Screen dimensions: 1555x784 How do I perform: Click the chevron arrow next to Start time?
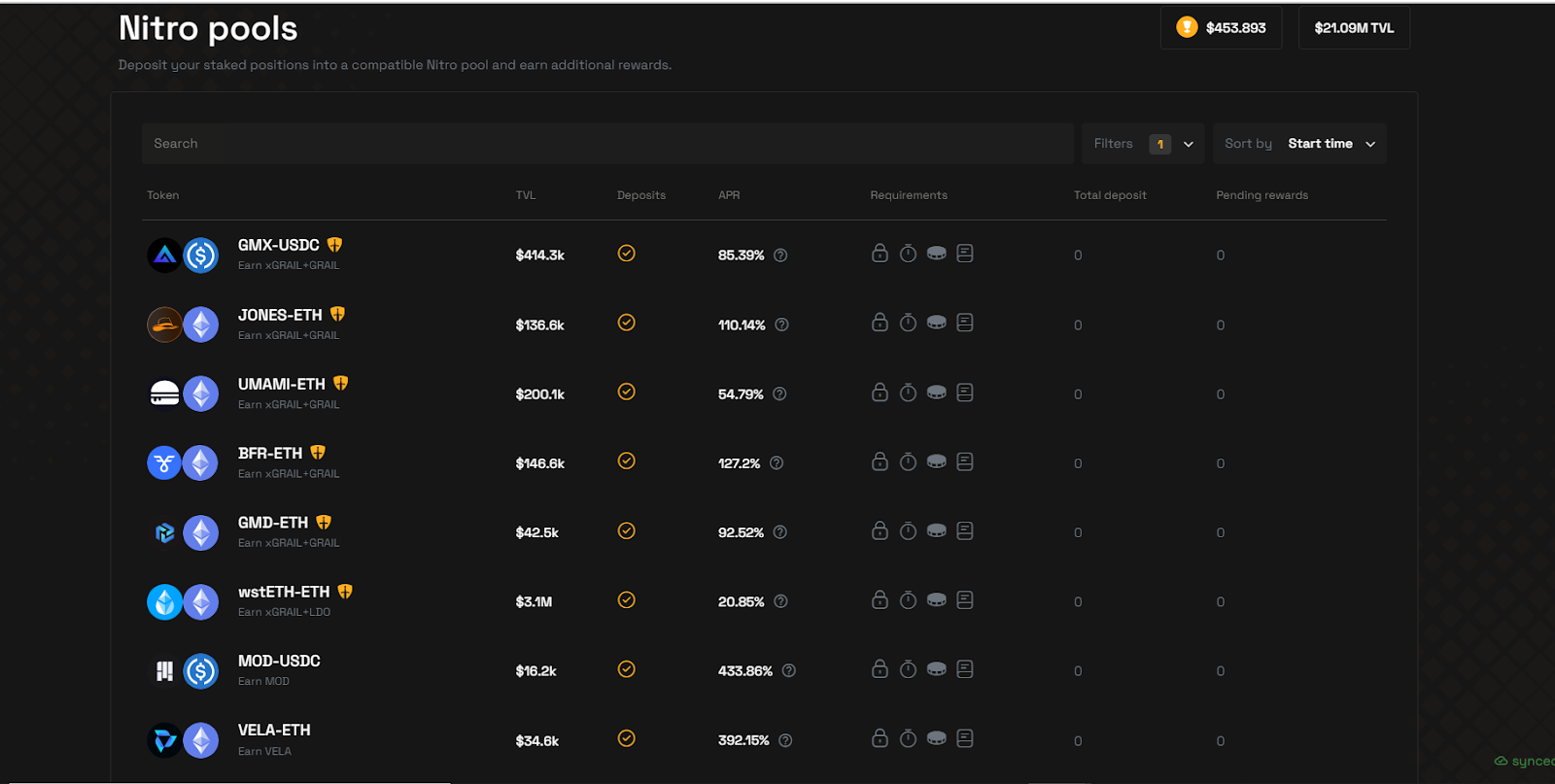(1370, 144)
